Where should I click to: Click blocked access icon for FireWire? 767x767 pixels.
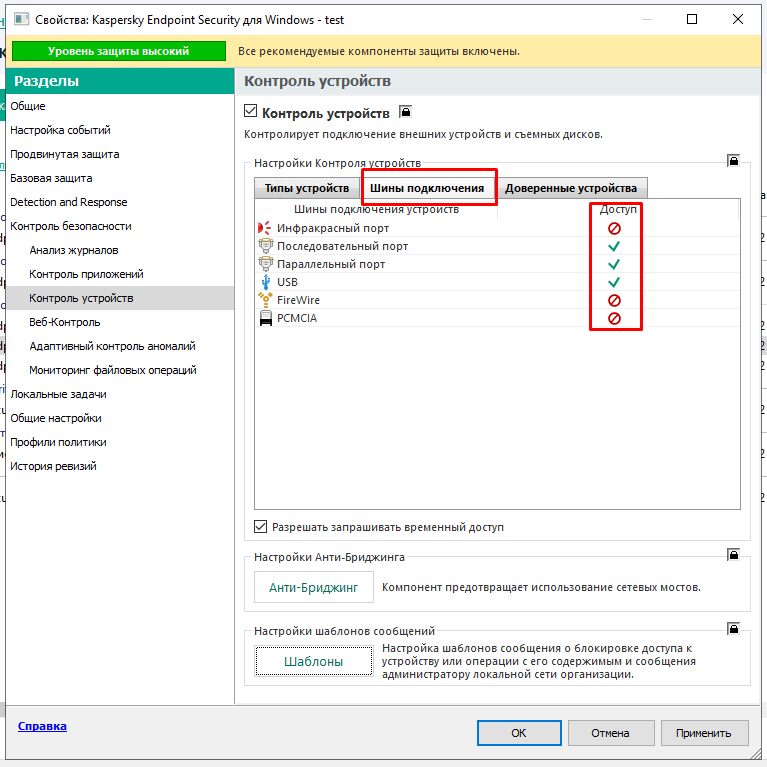pyautogui.click(x=614, y=300)
